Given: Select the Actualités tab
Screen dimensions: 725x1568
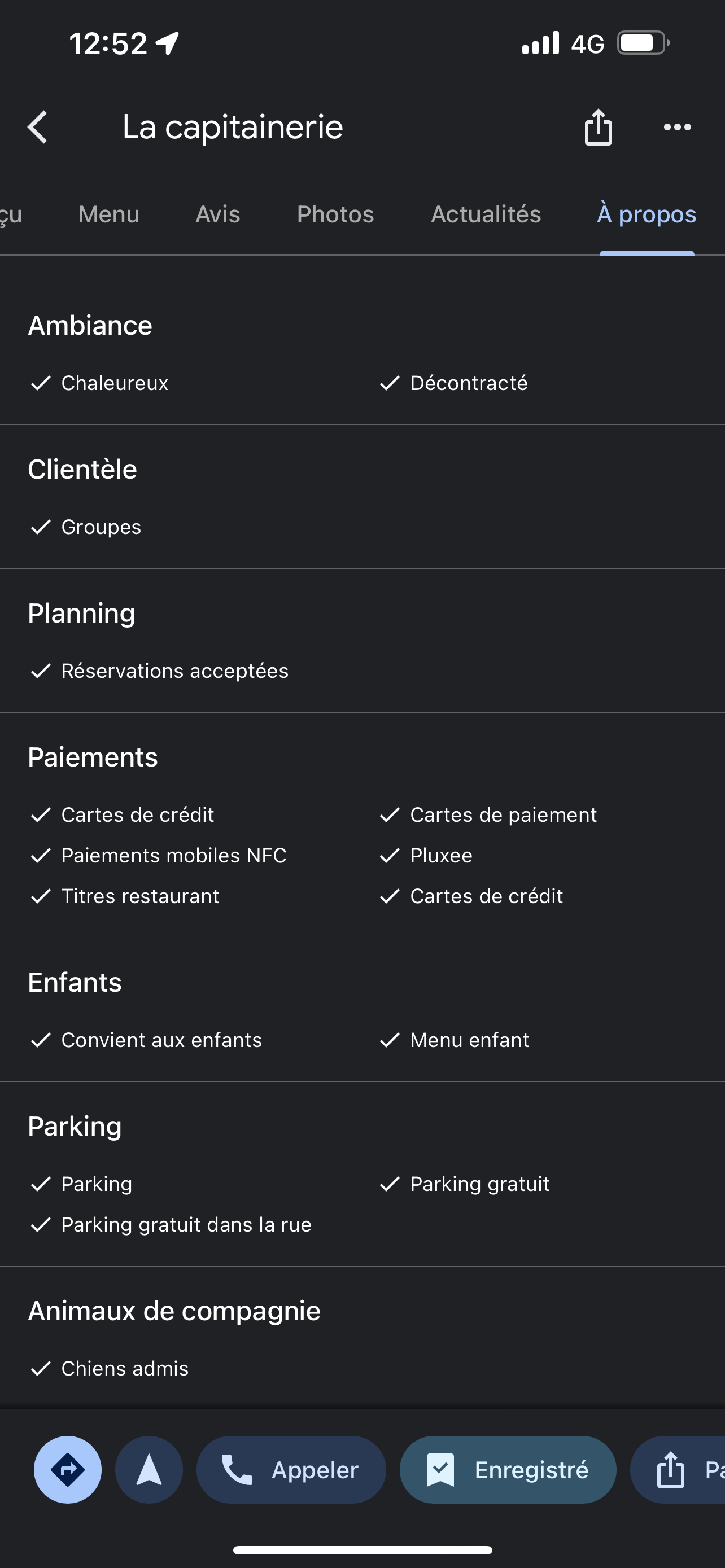Looking at the screenshot, I should (x=486, y=214).
